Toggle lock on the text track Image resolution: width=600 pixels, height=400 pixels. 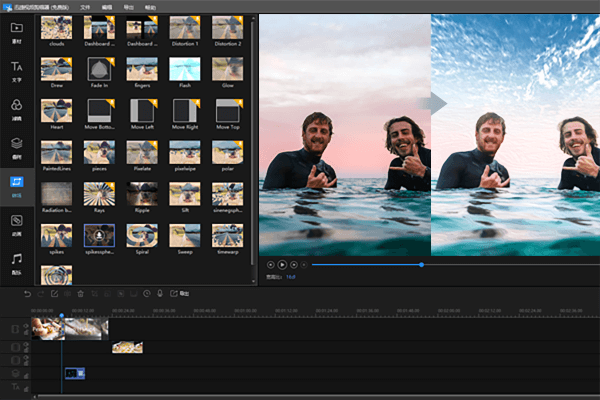tap(26, 389)
